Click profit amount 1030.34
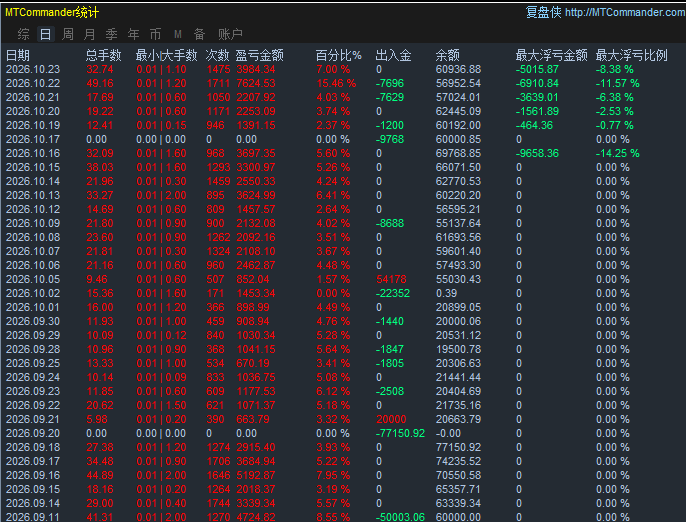686x522 pixels. [x=256, y=335]
